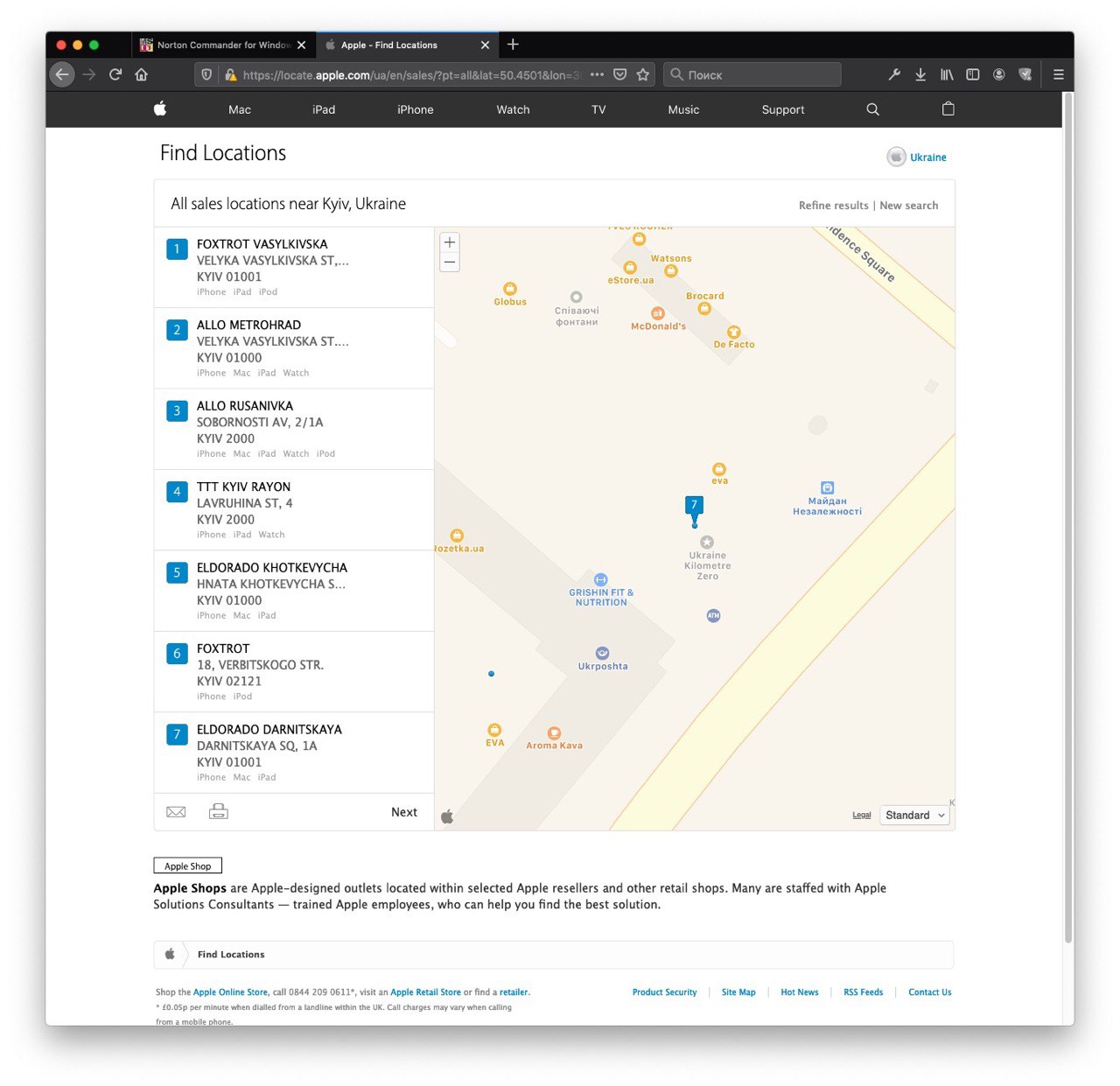Open the Apple Retail Store link
This screenshot has width=1120, height=1086.
point(425,992)
